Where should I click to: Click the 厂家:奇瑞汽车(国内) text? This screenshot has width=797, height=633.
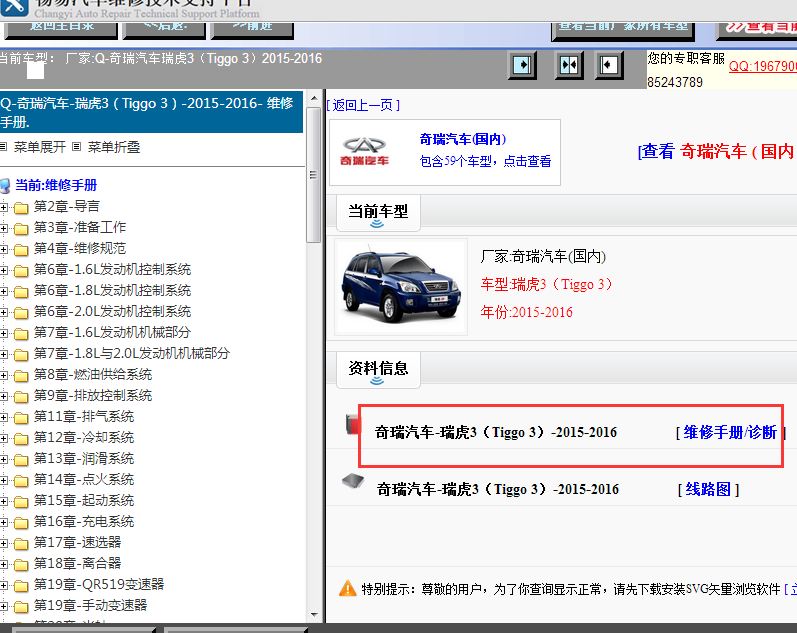[x=543, y=256]
